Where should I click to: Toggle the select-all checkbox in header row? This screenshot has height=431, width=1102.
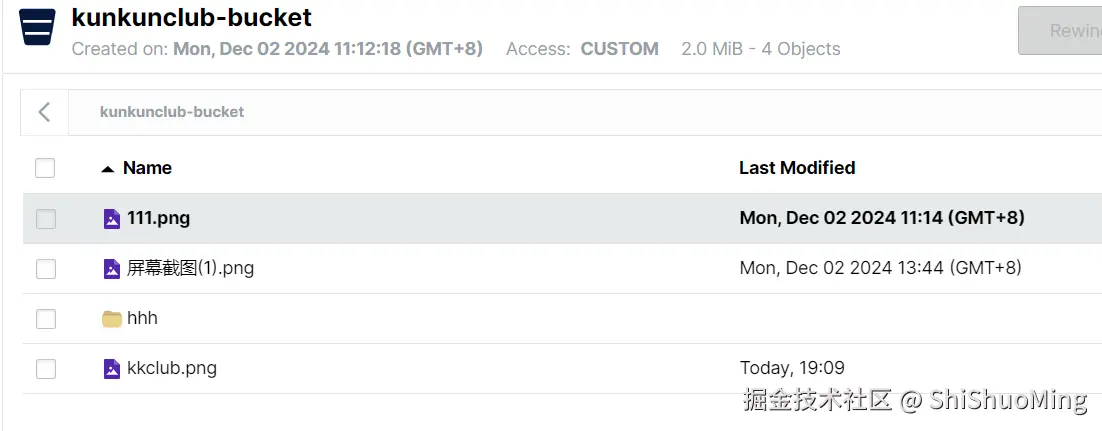[x=45, y=168]
